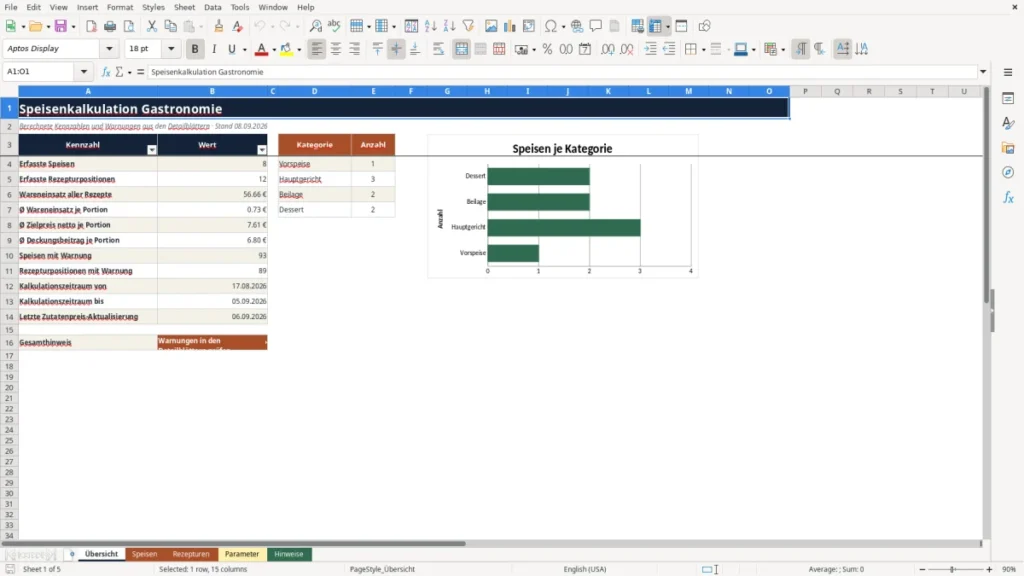1024x576 pixels.
Task: Toggle Center Vertically alignment
Action: tap(396, 49)
